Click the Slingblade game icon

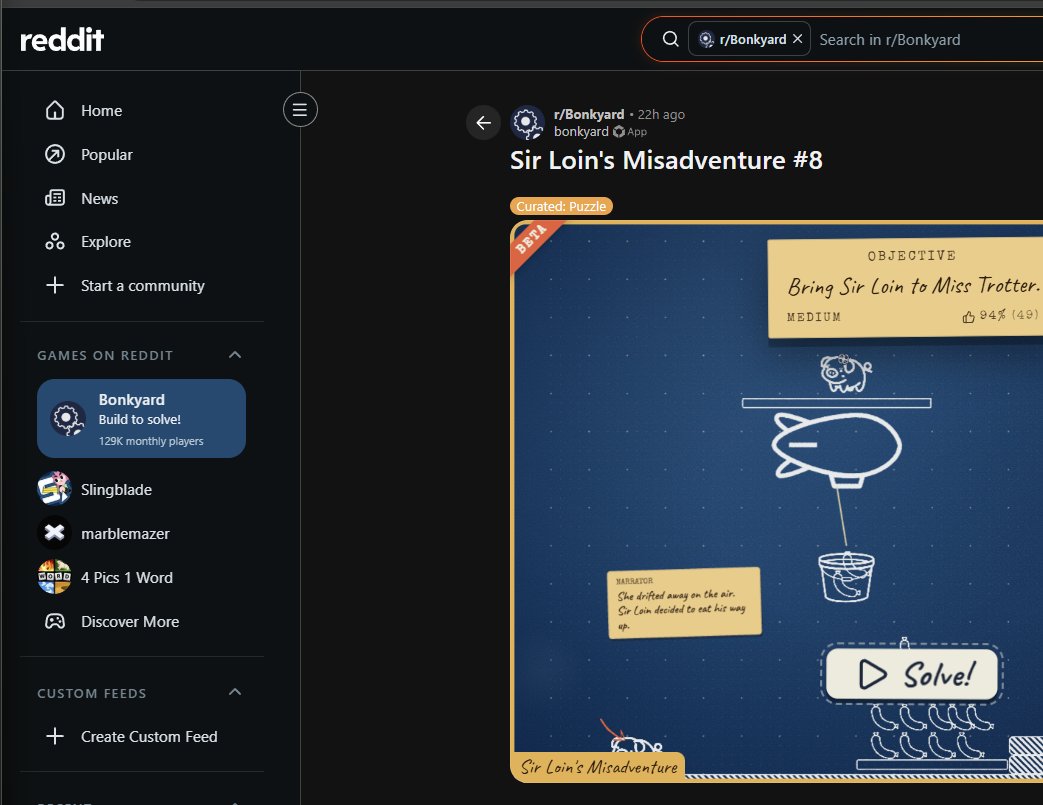point(55,488)
